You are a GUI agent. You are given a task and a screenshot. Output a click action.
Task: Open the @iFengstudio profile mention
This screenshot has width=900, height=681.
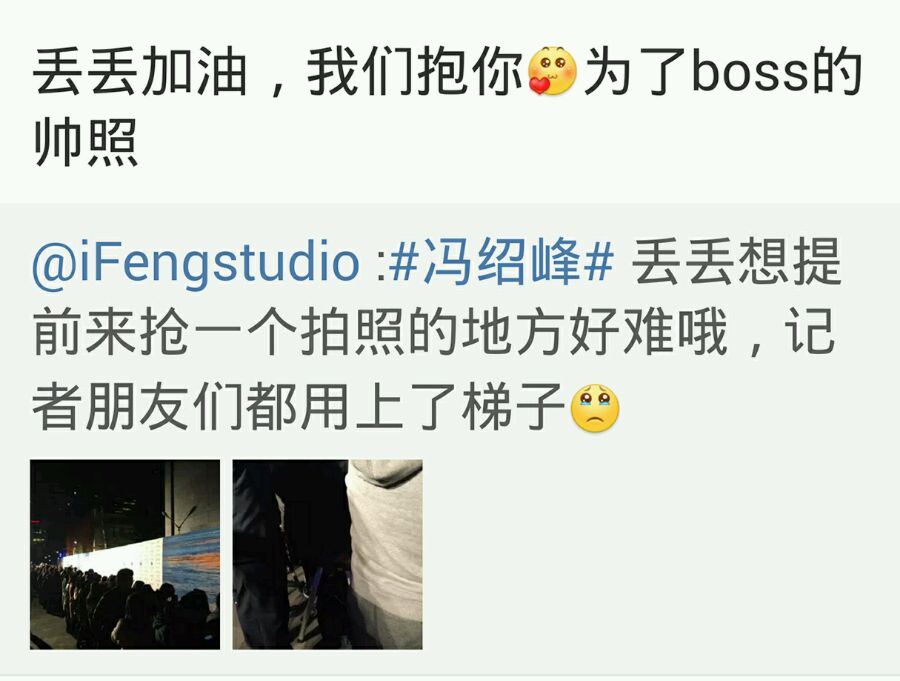point(196,262)
